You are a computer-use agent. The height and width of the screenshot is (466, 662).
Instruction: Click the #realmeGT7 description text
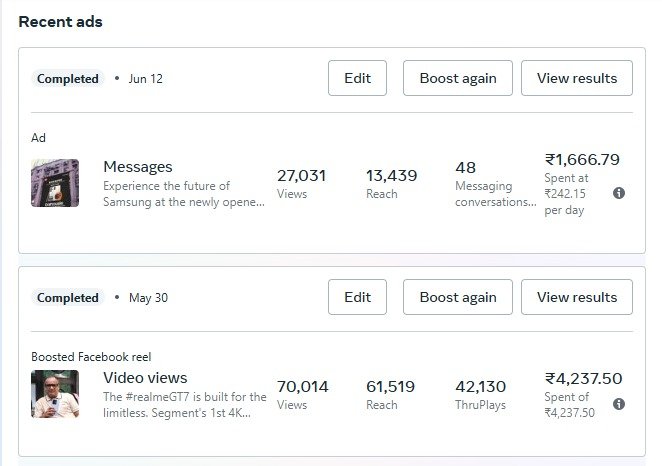click(185, 405)
